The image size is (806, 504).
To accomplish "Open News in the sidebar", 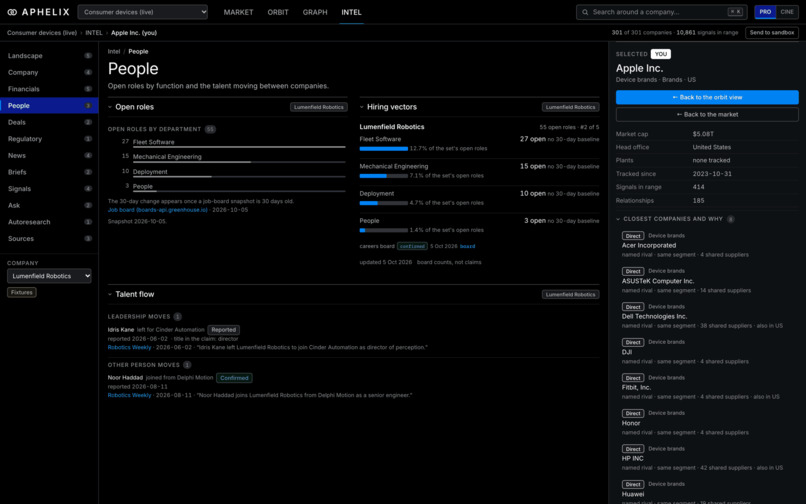I will click(x=49, y=155).
